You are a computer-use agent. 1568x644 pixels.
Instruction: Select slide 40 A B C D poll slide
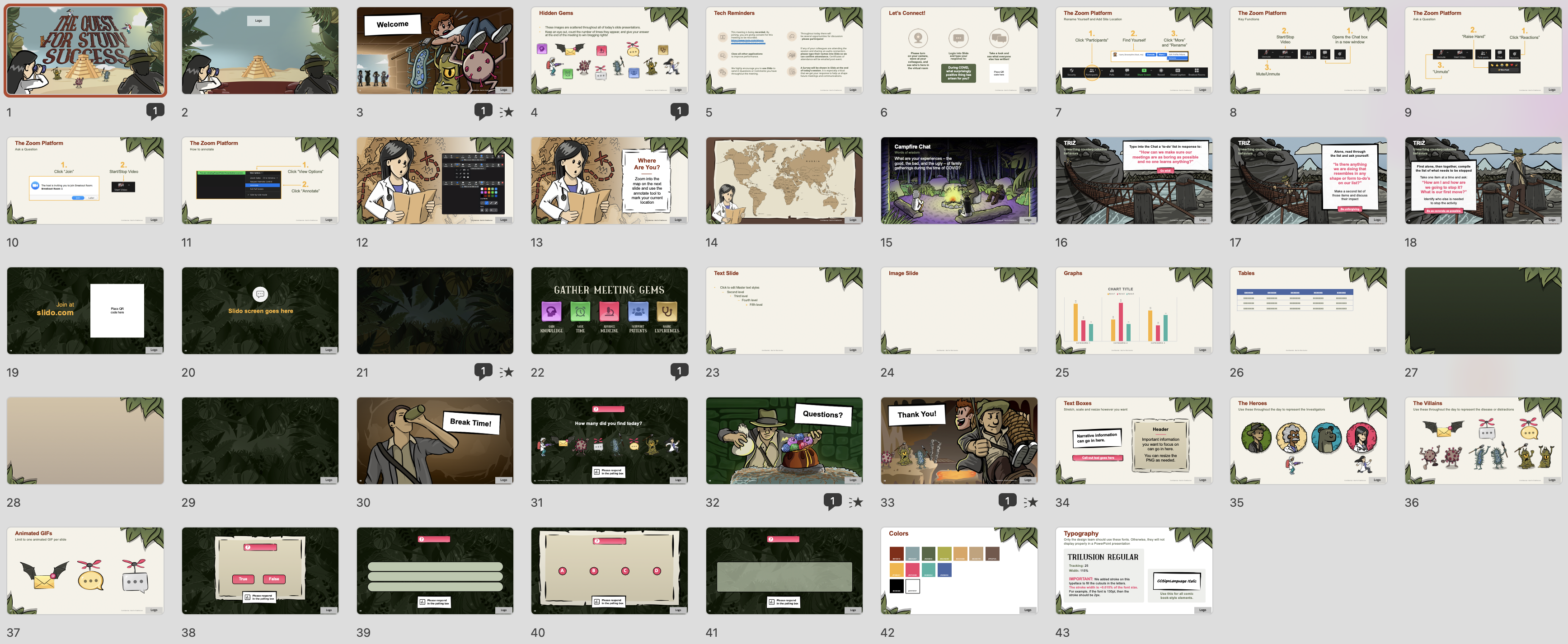pos(609,571)
